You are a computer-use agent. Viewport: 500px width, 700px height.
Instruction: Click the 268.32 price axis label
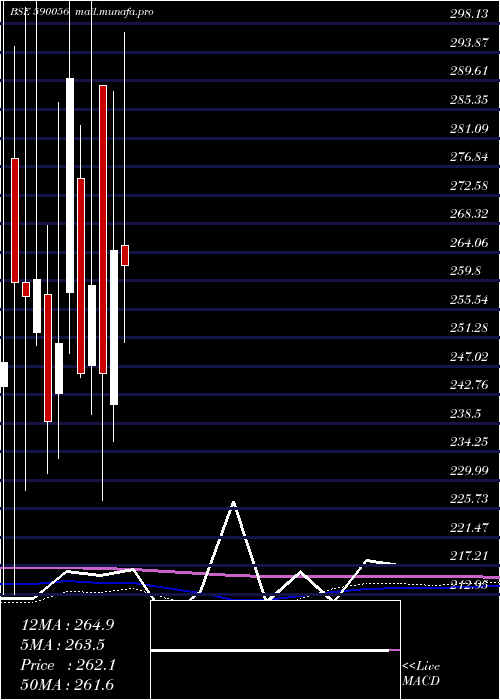(469, 214)
